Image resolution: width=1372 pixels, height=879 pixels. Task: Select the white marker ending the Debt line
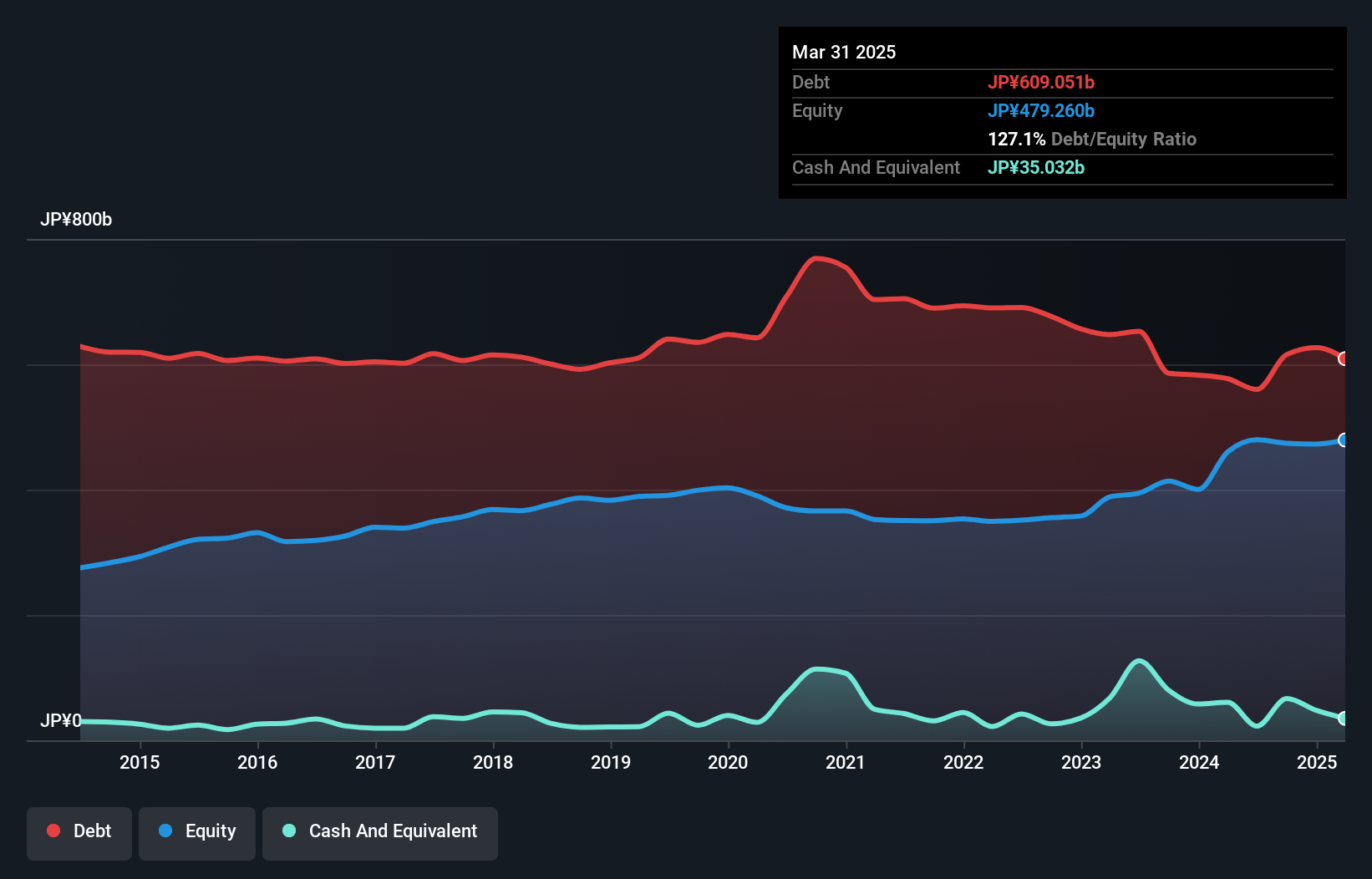pos(1344,359)
